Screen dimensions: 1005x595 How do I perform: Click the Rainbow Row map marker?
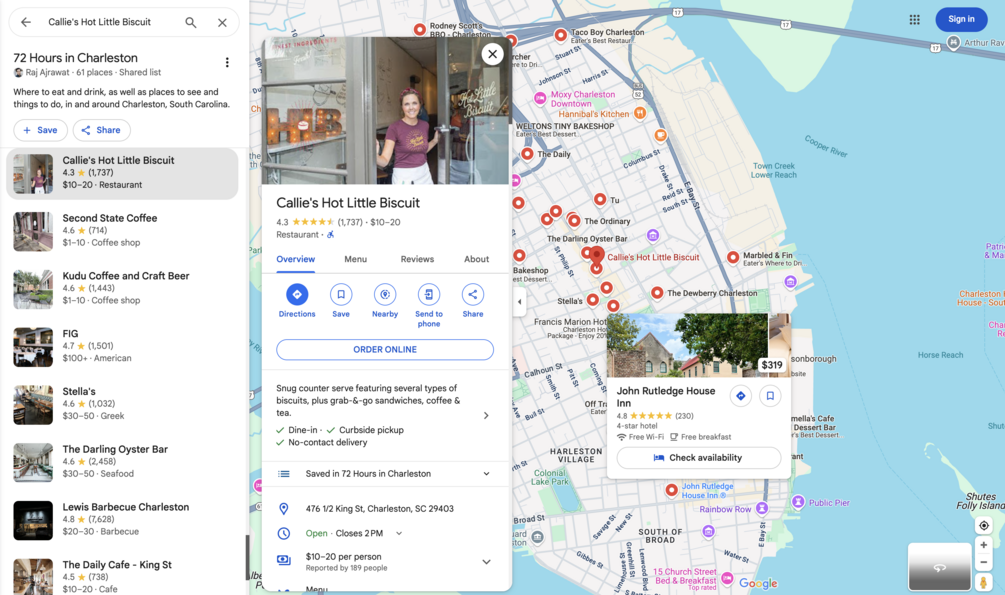(761, 508)
